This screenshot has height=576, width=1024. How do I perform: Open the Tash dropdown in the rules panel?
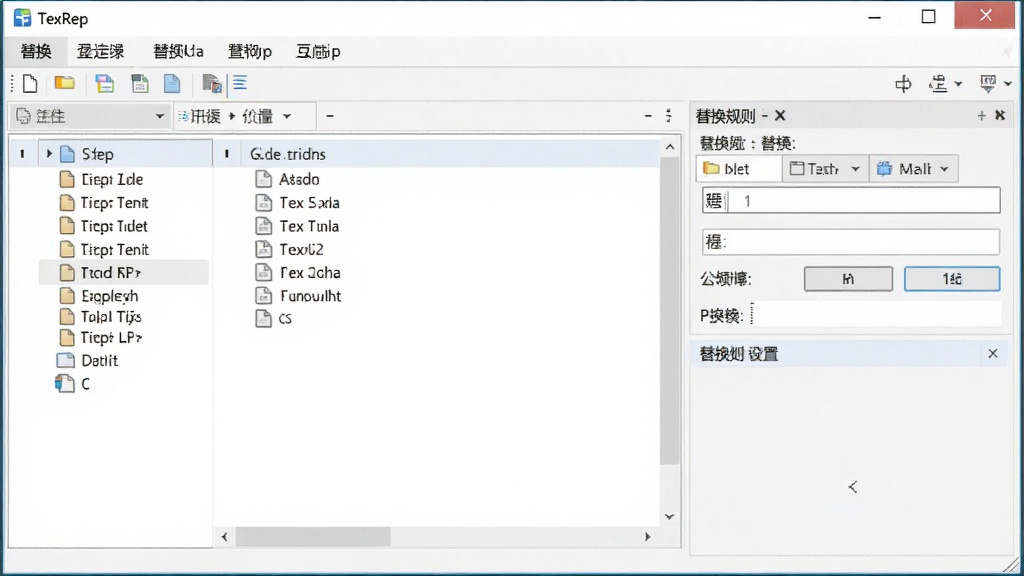(x=825, y=169)
